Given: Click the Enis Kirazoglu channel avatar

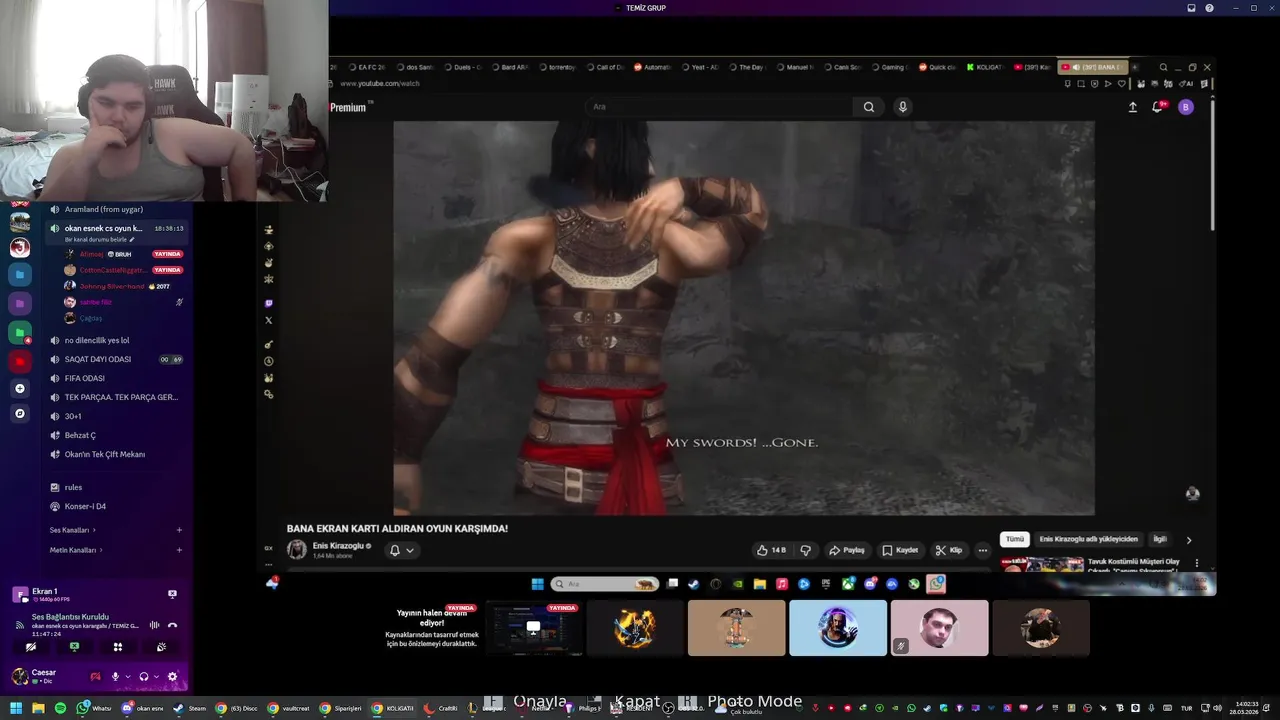Looking at the screenshot, I should [297, 550].
